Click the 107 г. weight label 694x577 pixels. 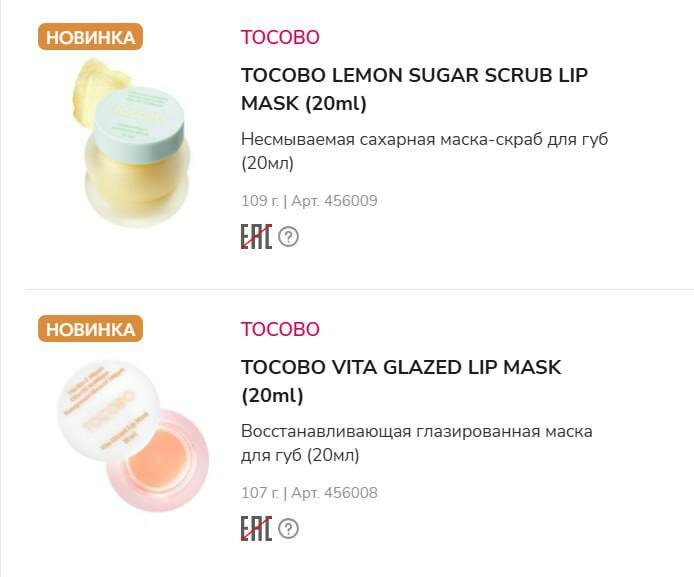click(x=260, y=493)
